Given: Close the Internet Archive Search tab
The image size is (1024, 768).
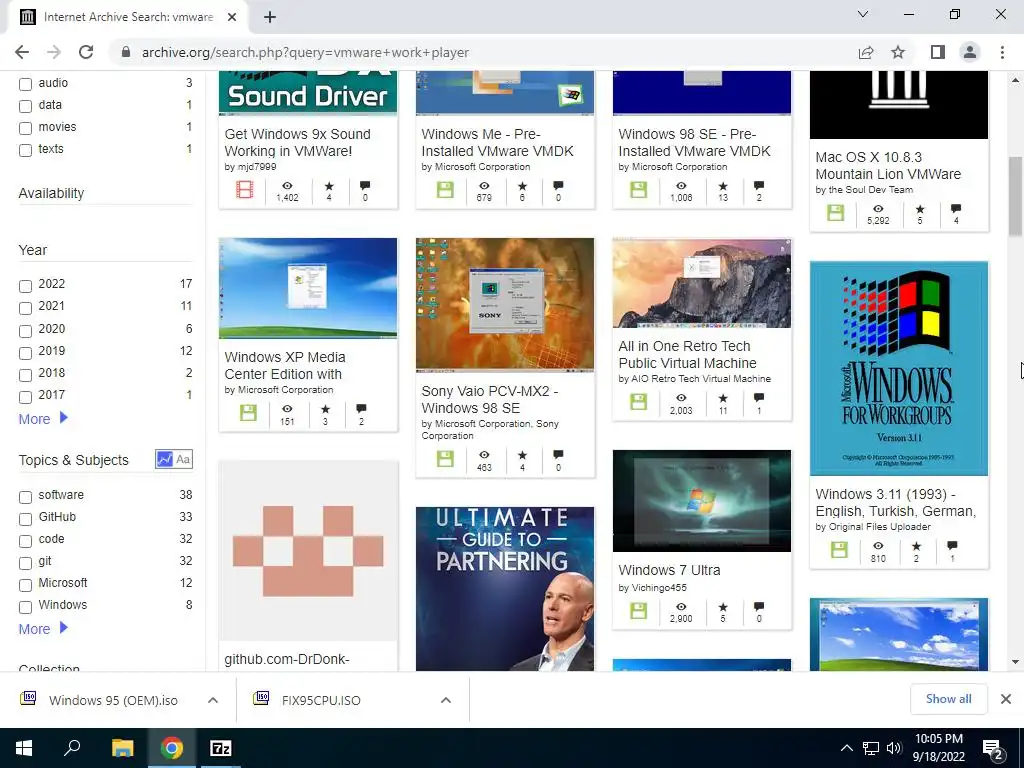Looking at the screenshot, I should pos(232,17).
